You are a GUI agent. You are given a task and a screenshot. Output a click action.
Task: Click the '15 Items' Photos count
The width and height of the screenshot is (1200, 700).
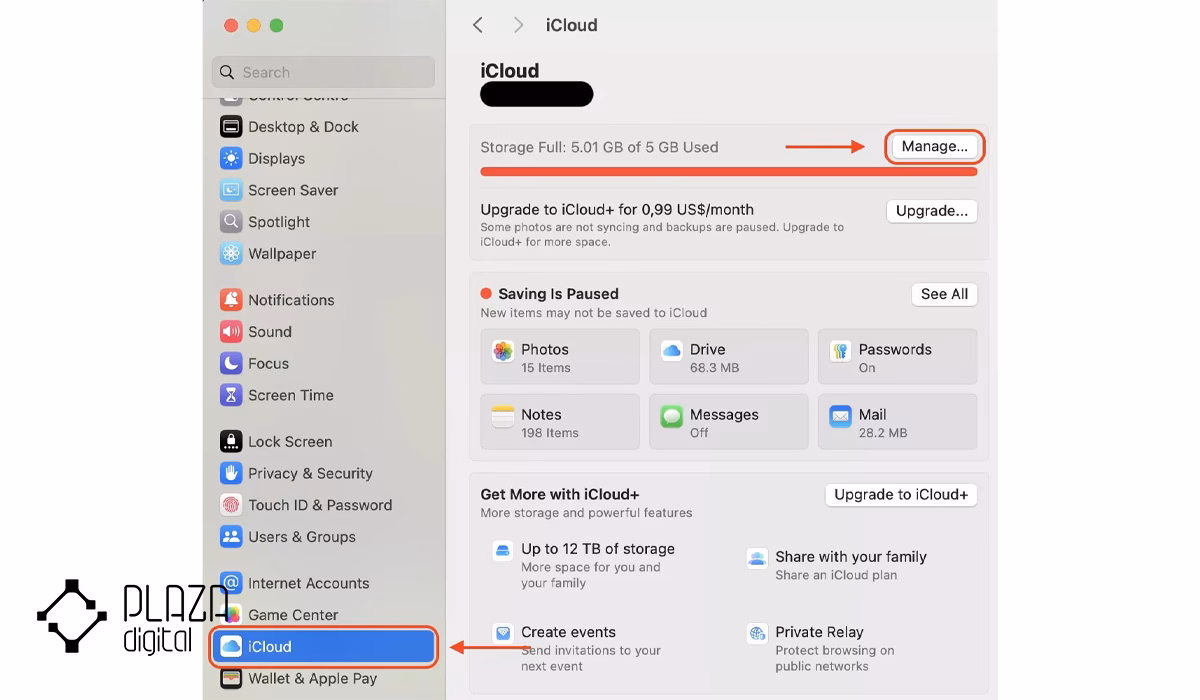[x=546, y=368]
